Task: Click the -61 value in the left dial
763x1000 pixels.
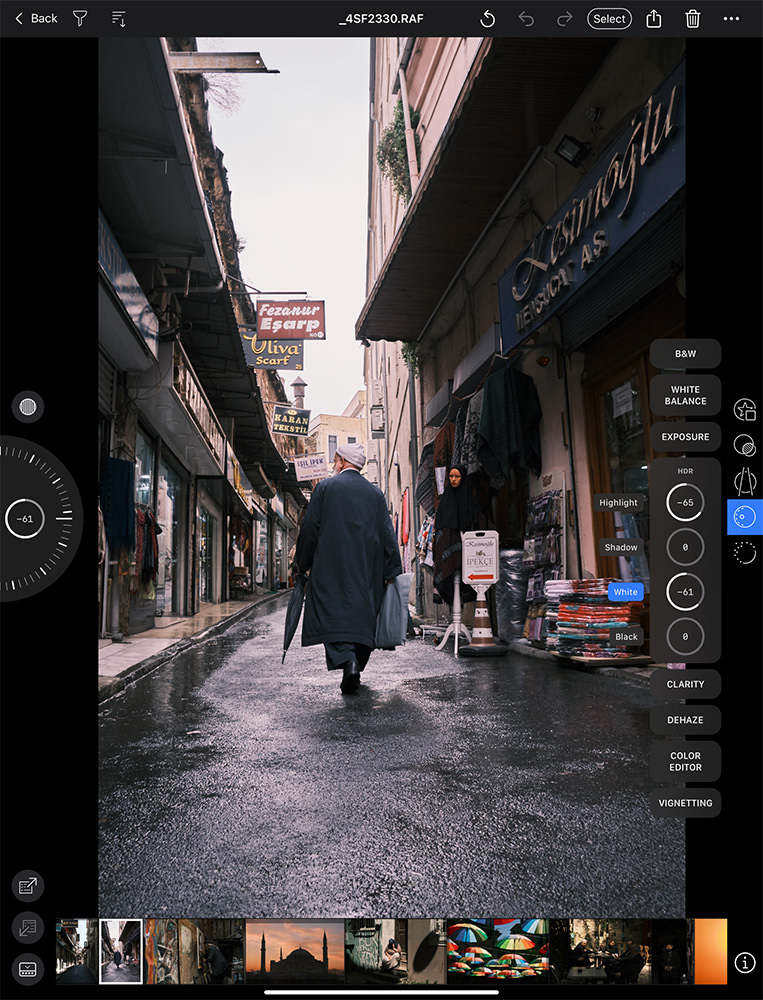Action: (24, 518)
